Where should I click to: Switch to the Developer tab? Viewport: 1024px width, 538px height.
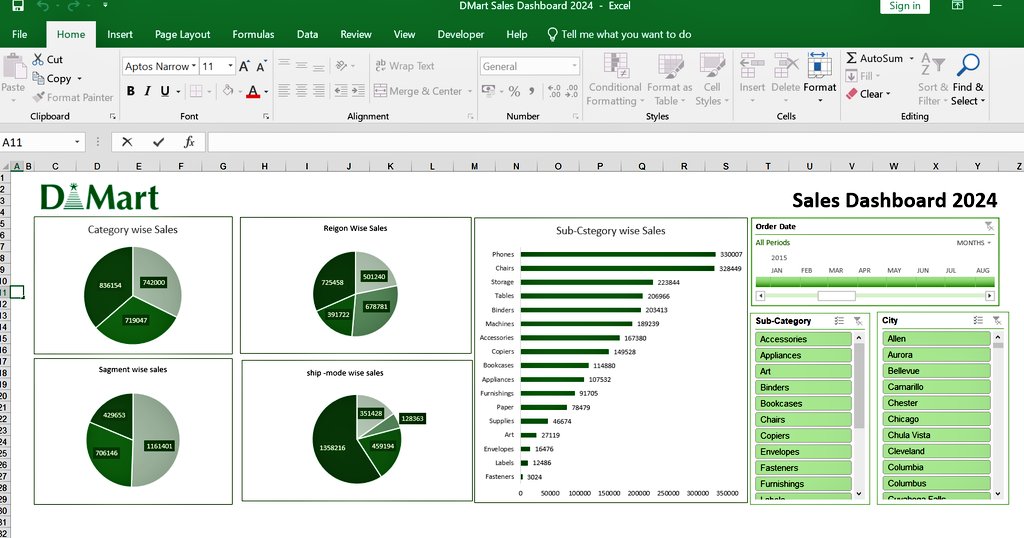pyautogui.click(x=460, y=35)
